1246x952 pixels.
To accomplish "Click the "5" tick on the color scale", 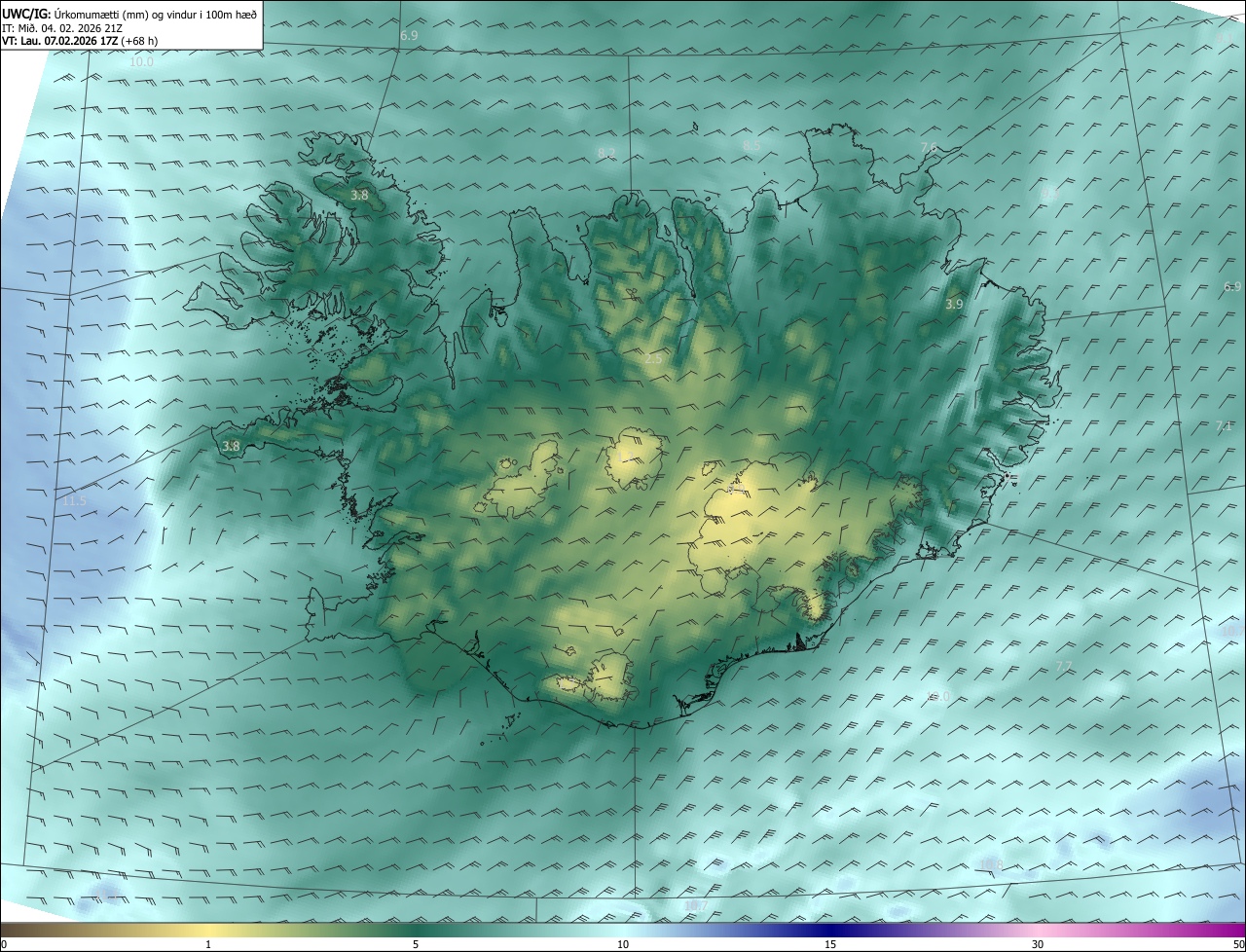I will click(x=416, y=944).
